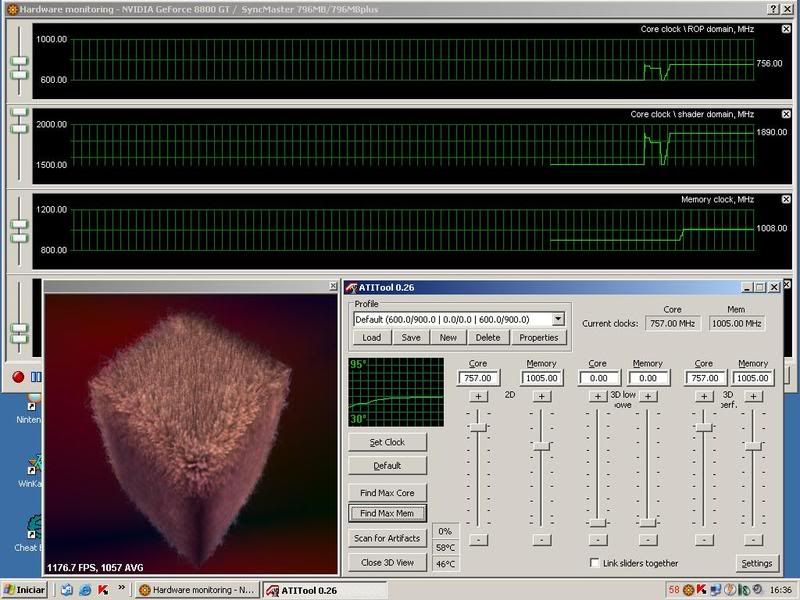Viewport: 800px width, 600px height.
Task: Click the 2D Memory value input field
Action: point(541,378)
